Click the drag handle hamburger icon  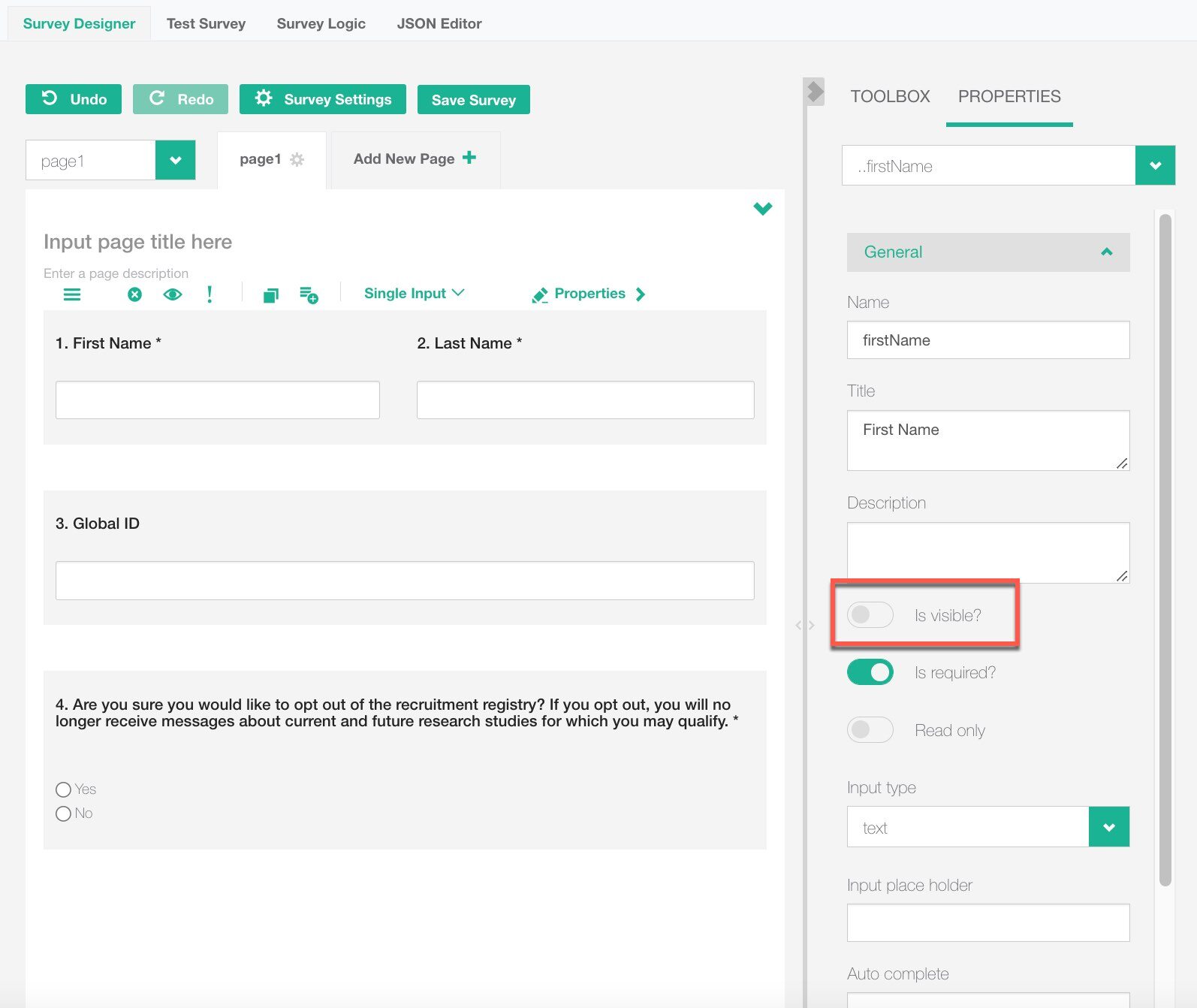72,294
